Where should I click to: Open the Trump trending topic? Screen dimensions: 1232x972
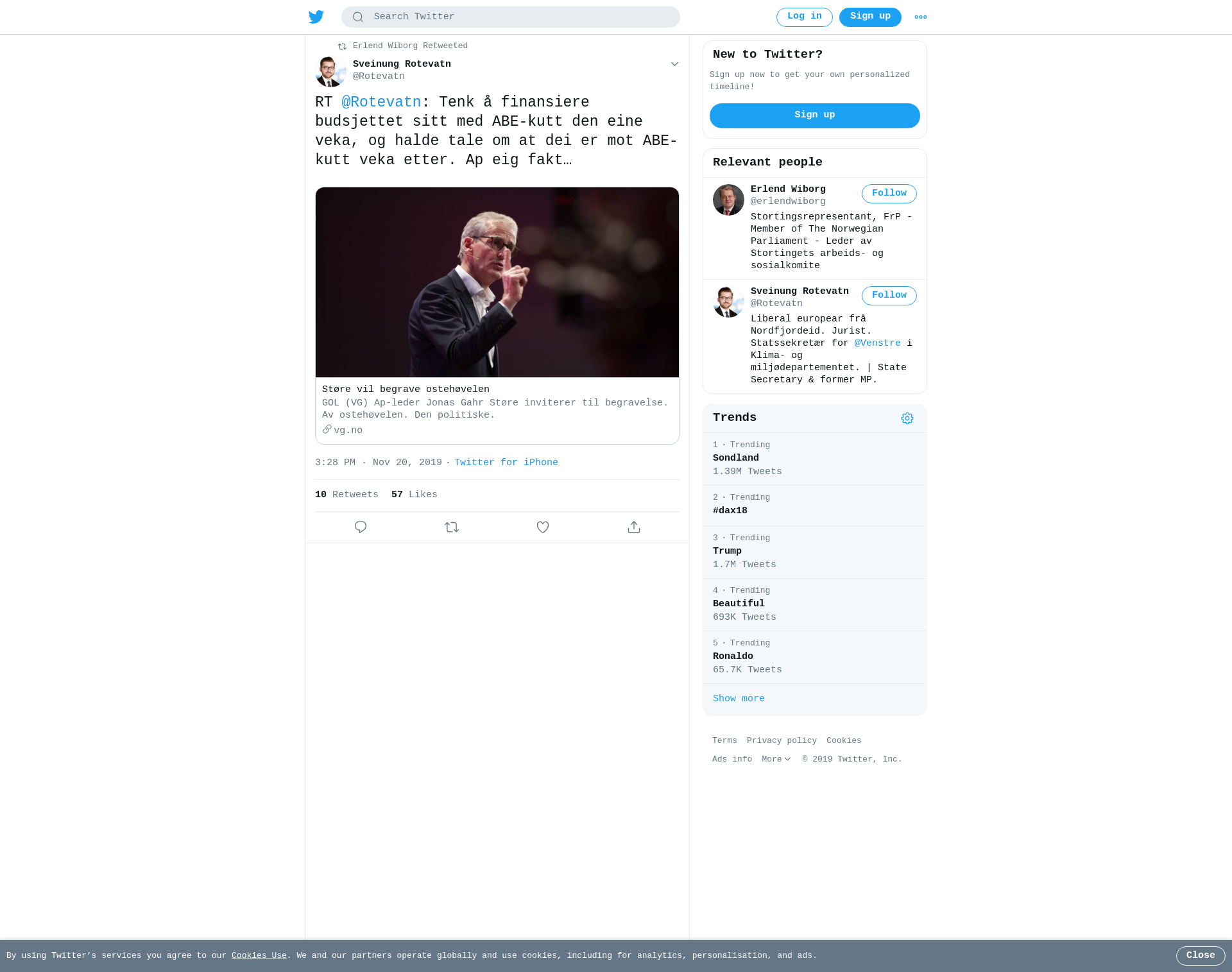point(814,552)
